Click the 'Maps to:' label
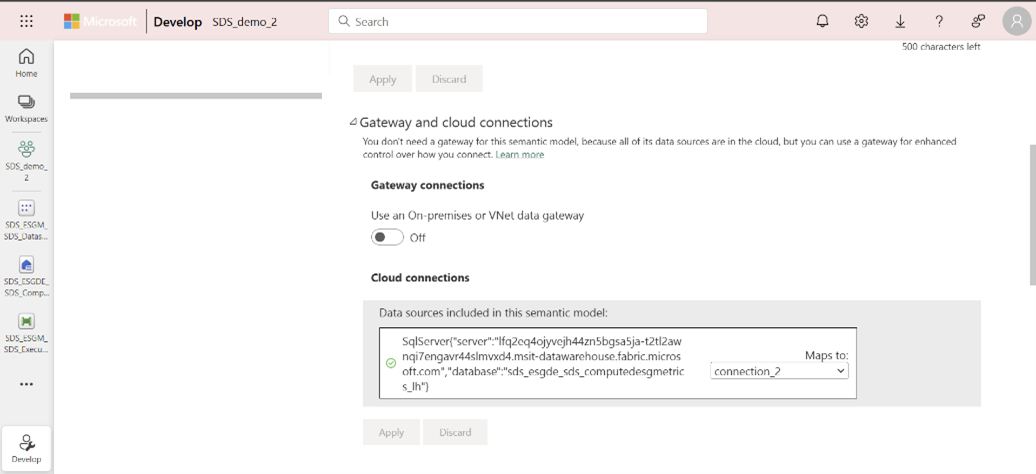This screenshot has height=474, width=1036. [826, 356]
